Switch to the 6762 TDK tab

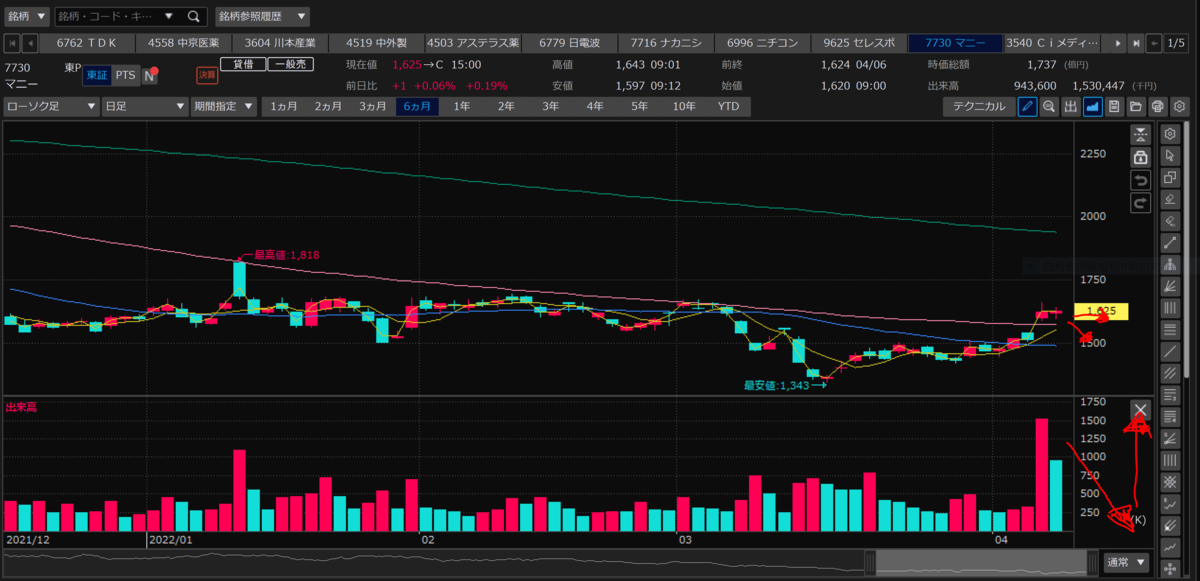[87, 43]
